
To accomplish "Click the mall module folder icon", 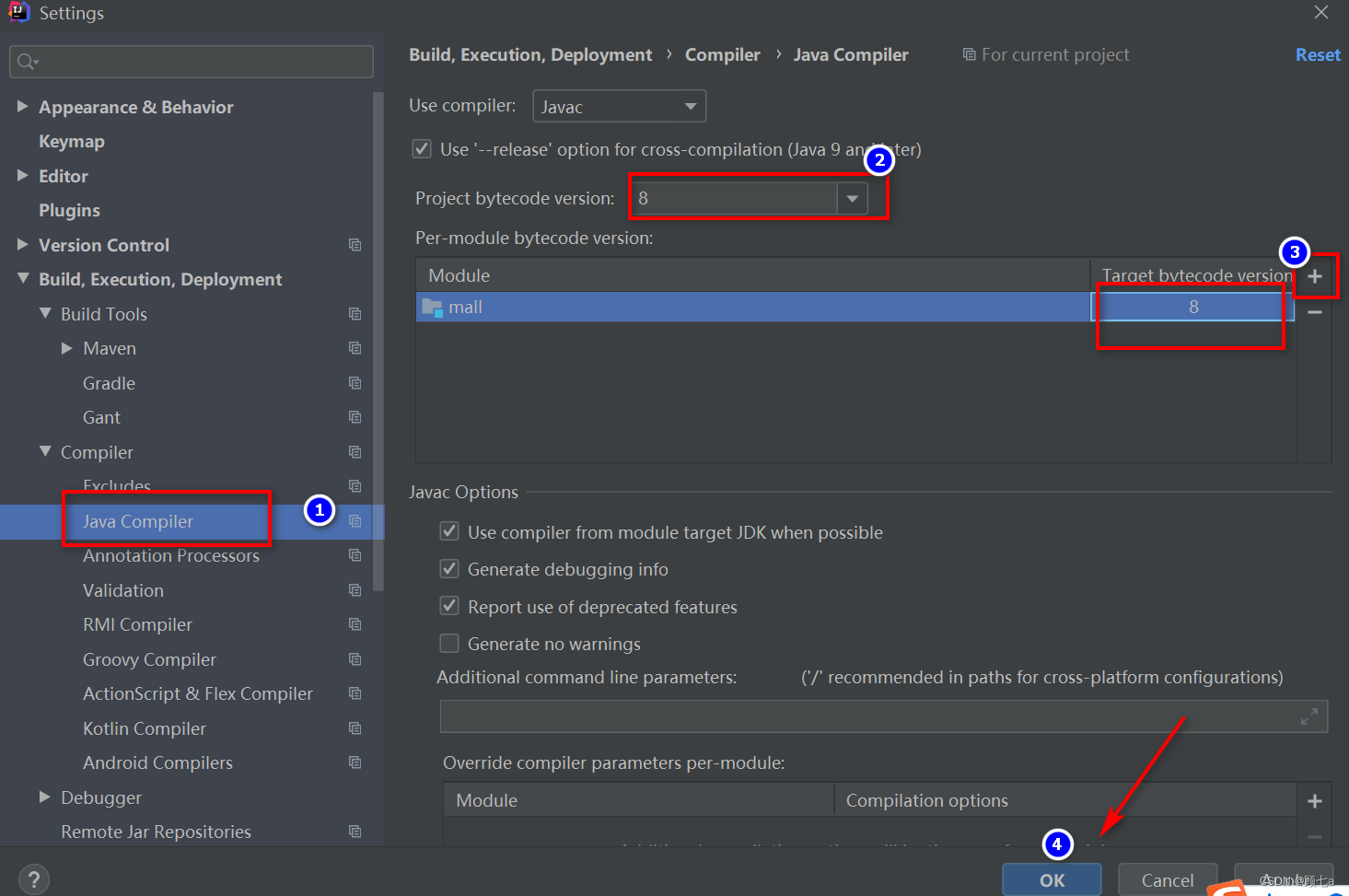I will (432, 308).
